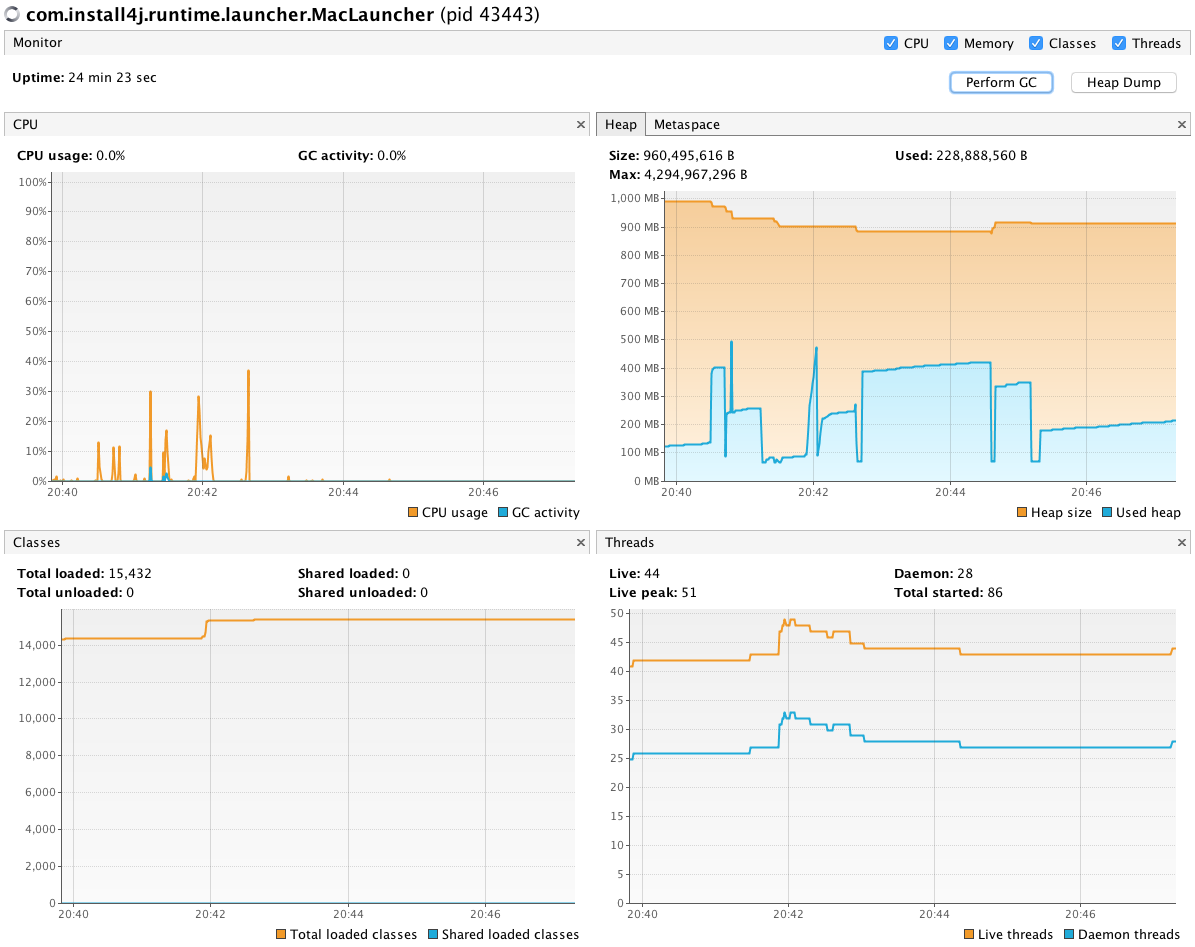Click the Daemon threads legend swatch
The image size is (1195, 947).
(1069, 934)
